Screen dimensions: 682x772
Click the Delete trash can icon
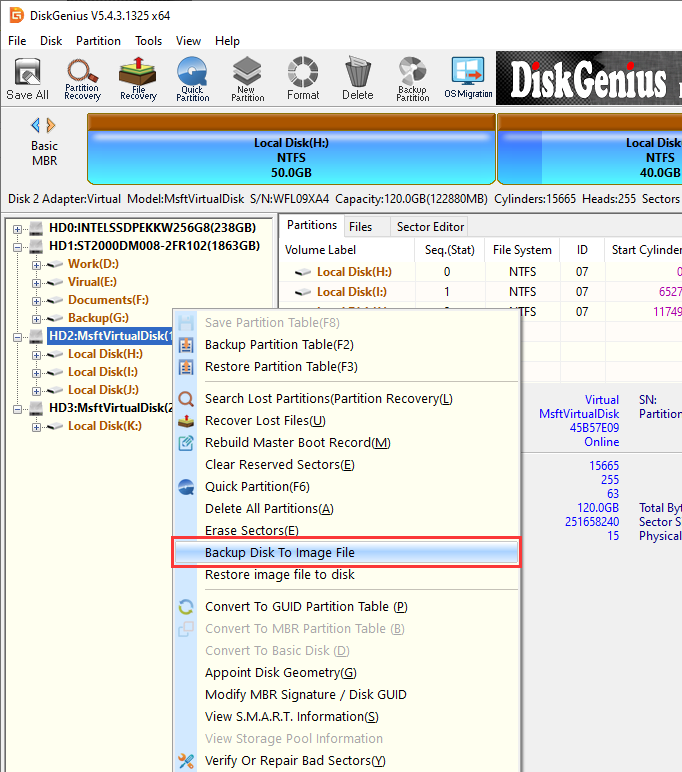[x=357, y=78]
